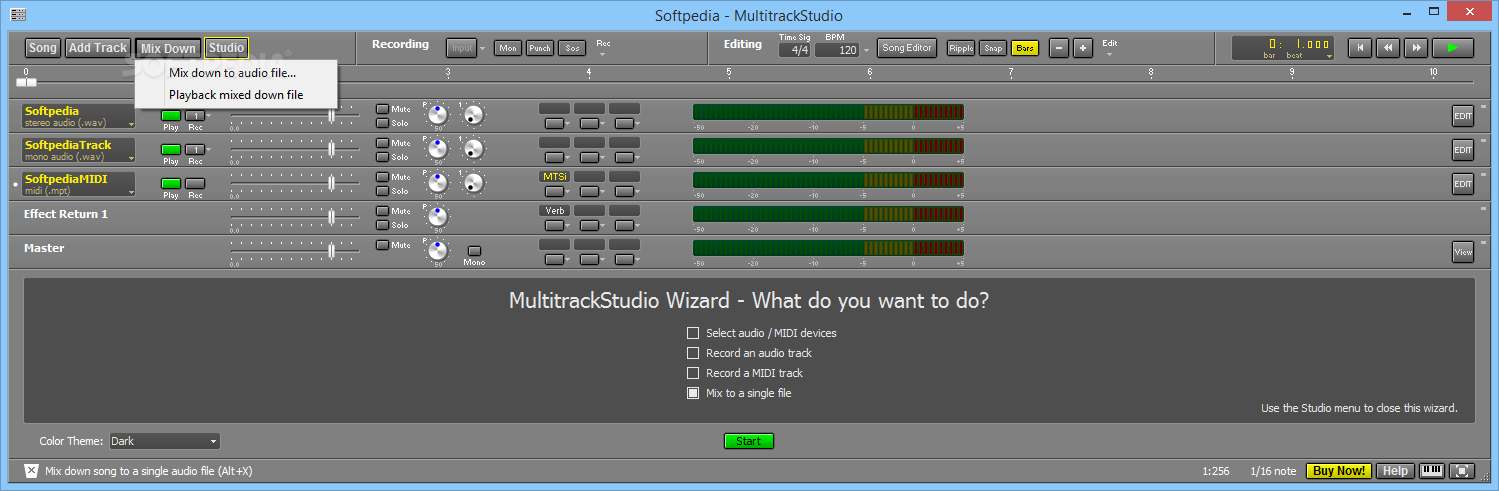This screenshot has height=491, width=1499.
Task: Solo the Softpedia track
Action: [382, 123]
